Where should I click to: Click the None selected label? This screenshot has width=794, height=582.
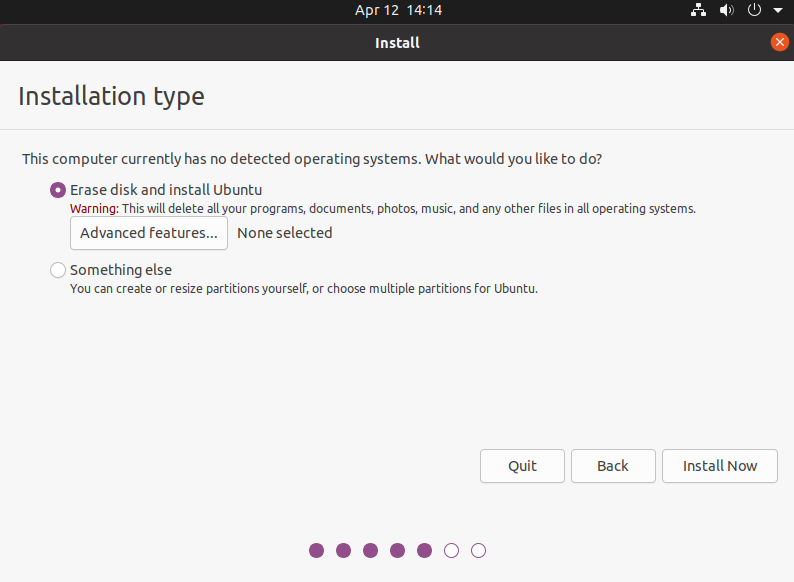point(285,233)
